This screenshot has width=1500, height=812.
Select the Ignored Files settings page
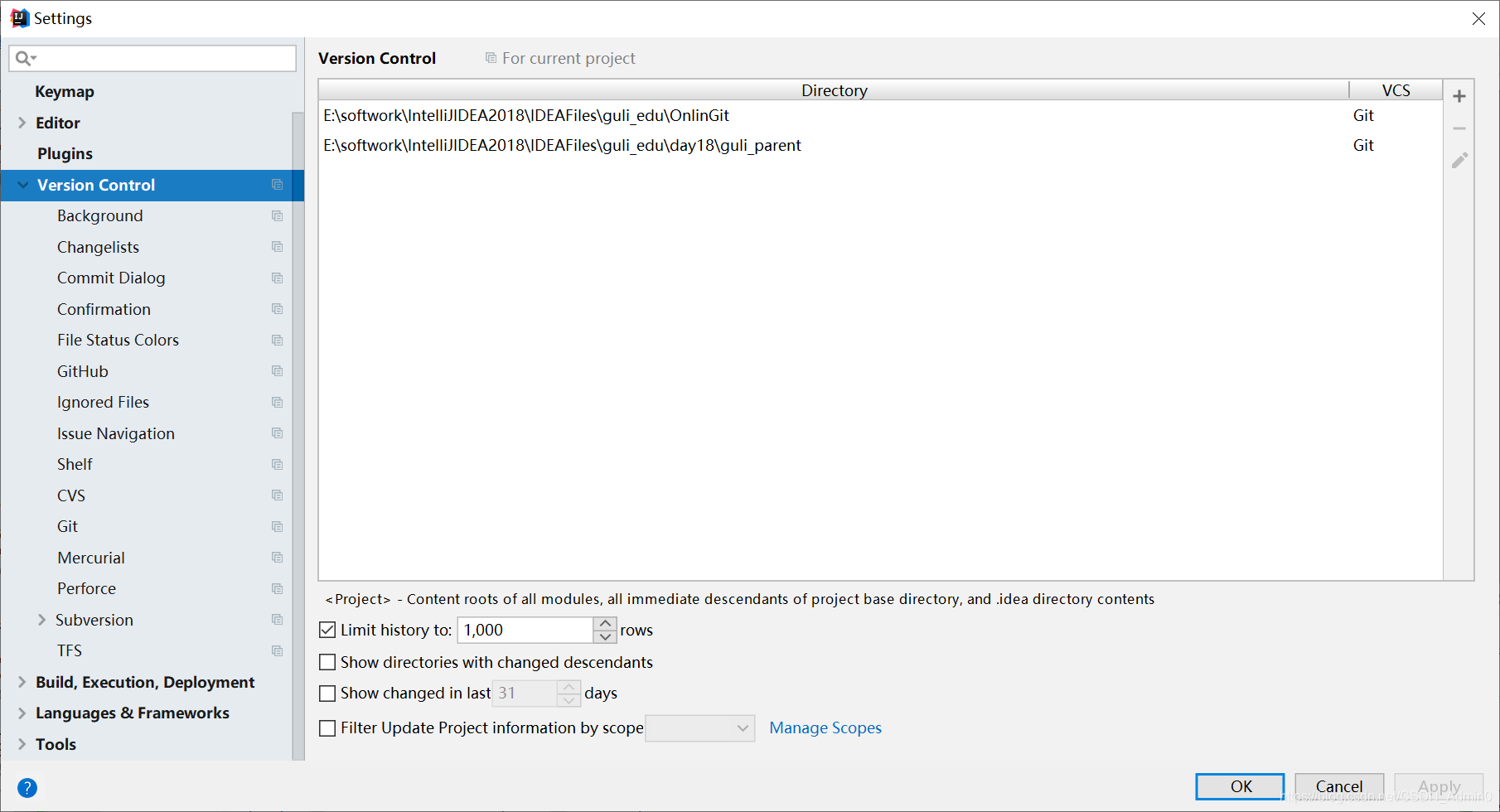click(x=103, y=403)
